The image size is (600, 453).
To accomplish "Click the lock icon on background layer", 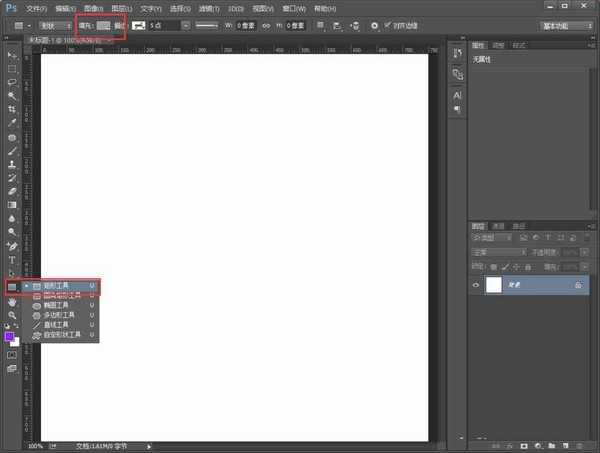I will (x=578, y=285).
